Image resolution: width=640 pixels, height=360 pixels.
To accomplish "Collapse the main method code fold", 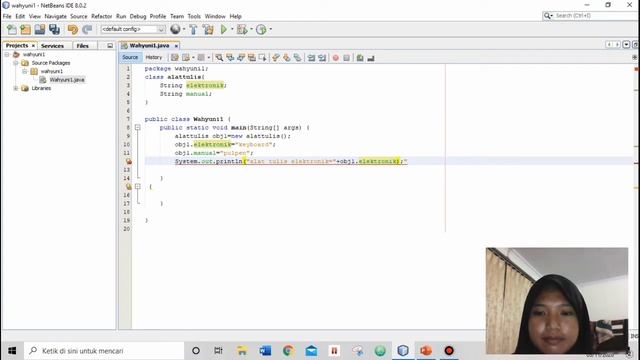I will (138, 128).
